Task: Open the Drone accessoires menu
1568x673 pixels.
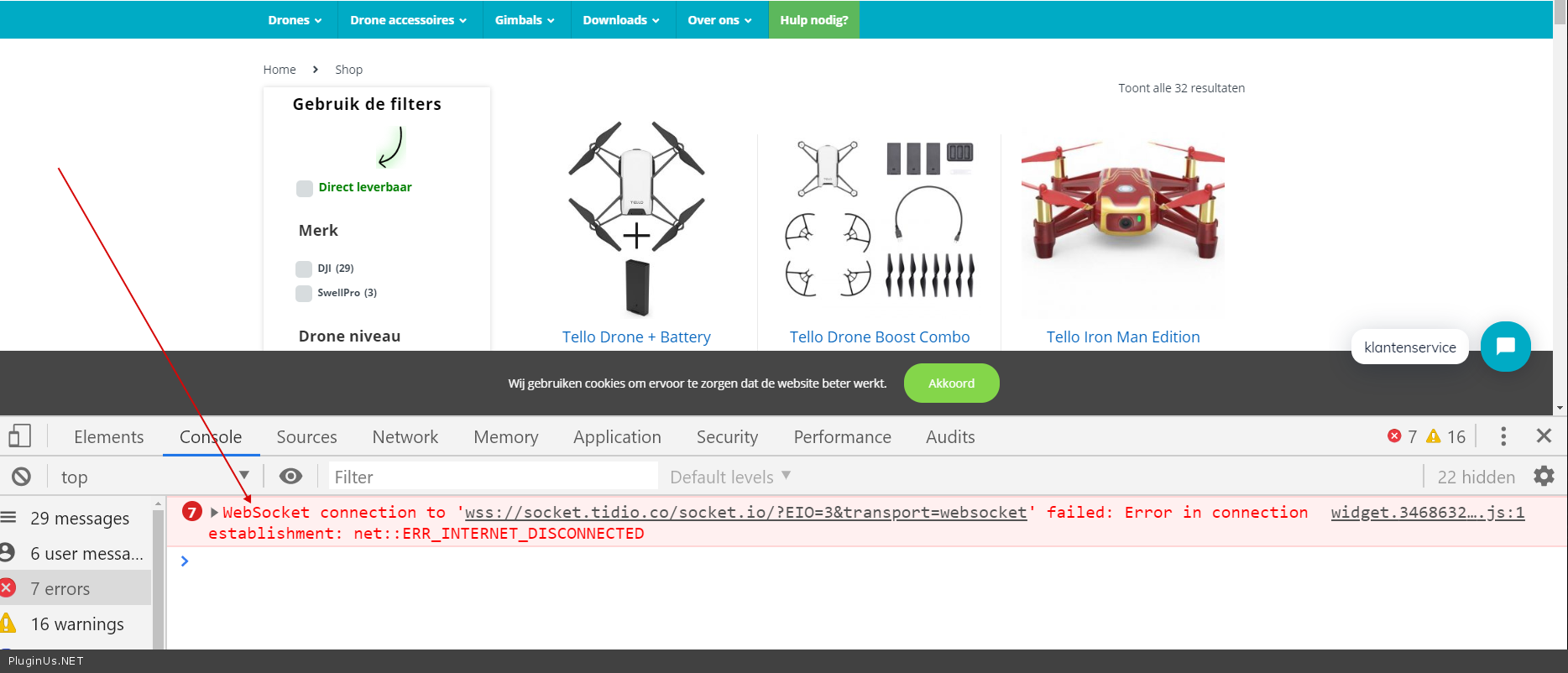Action: pos(408,20)
